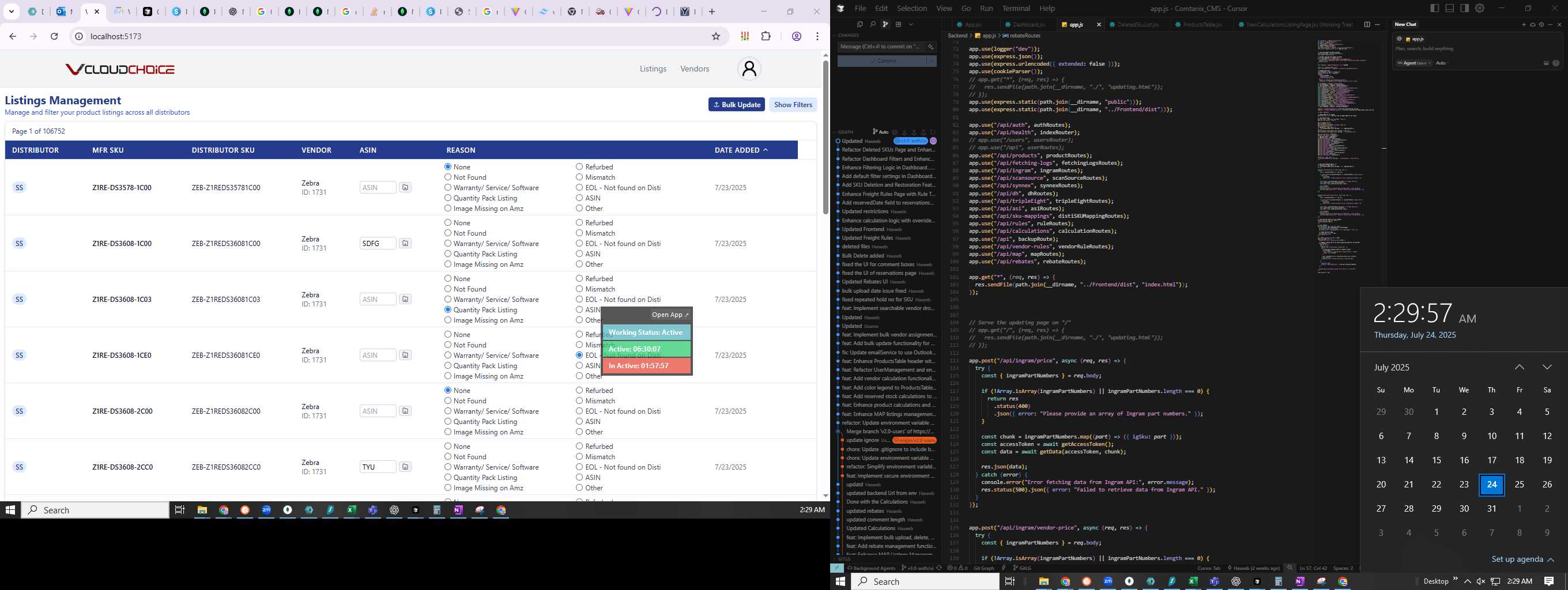This screenshot has width=1568, height=590.
Task: Open the Extensions view icon in Cursor
Action: pyautogui.click(x=899, y=25)
